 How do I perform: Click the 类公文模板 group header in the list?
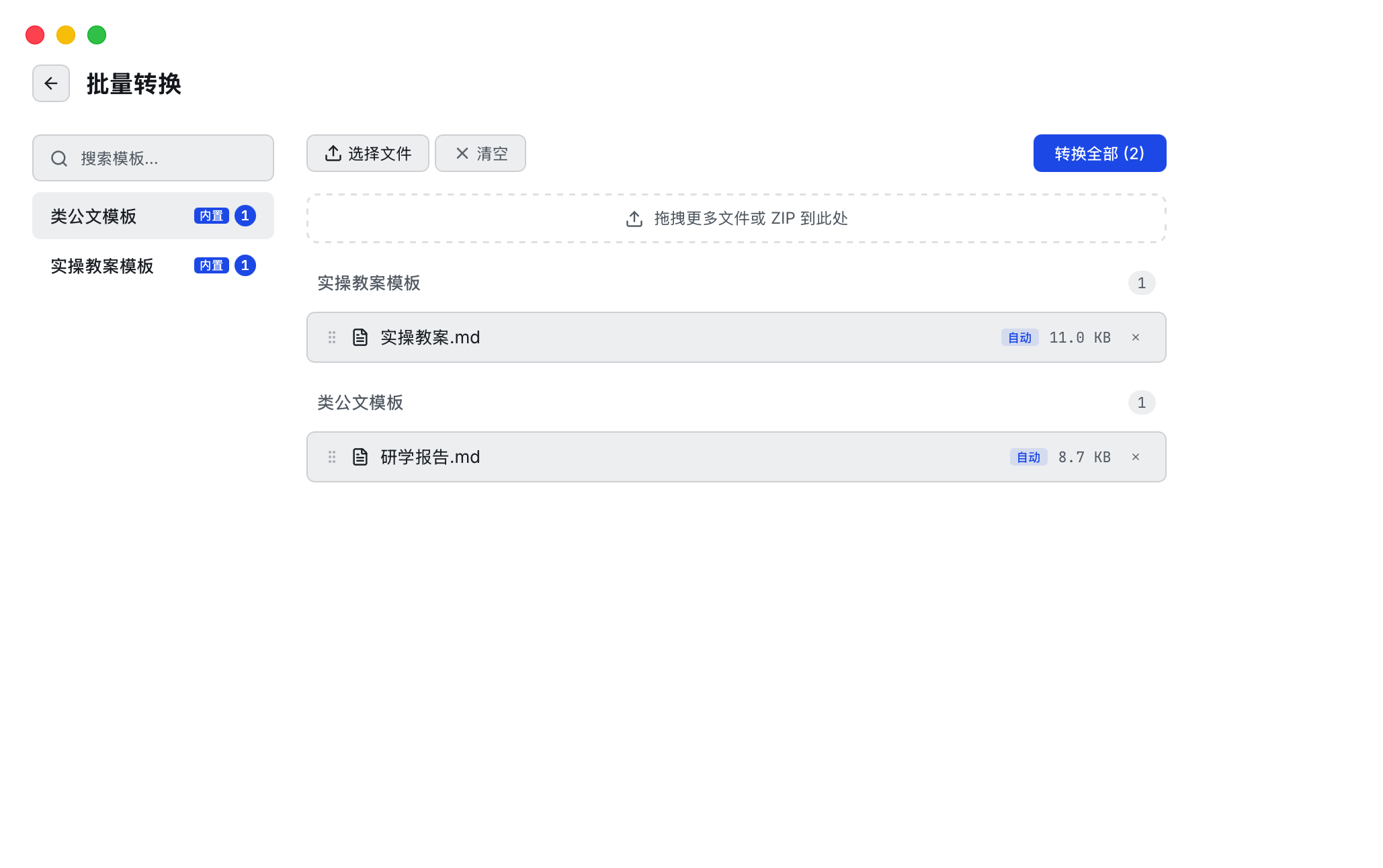[360, 402]
